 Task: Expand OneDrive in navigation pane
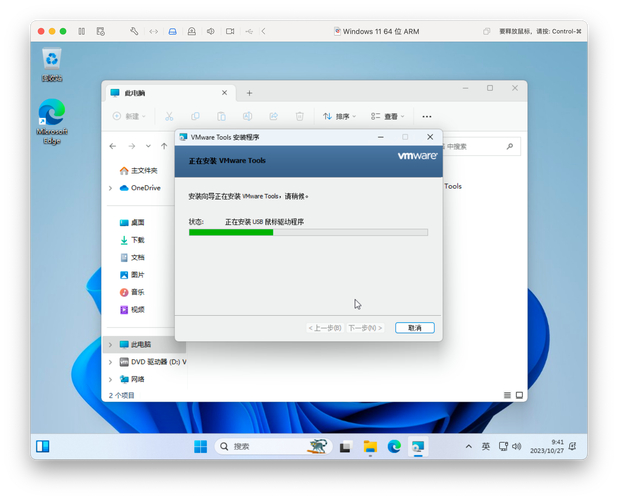tap(110, 188)
